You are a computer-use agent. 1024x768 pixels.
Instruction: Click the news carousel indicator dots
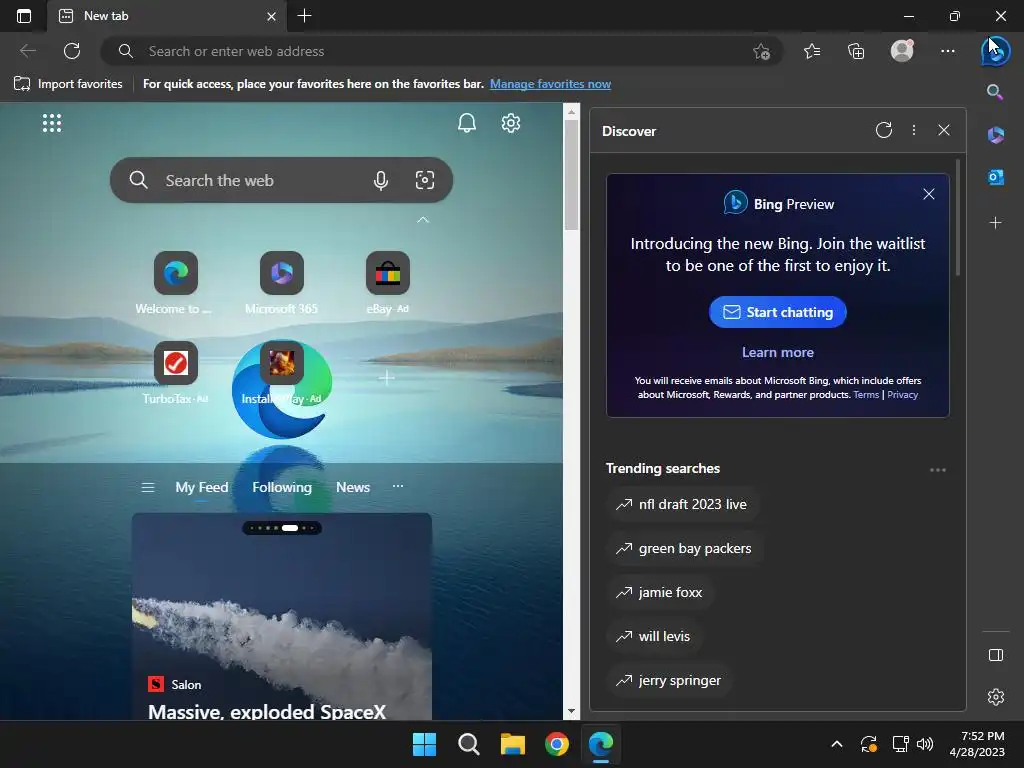[x=281, y=528]
